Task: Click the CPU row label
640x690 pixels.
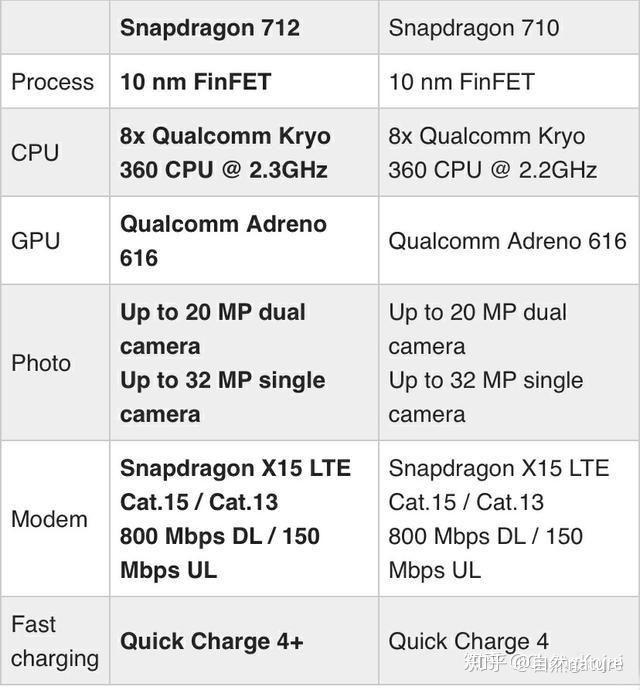Action: tap(35, 153)
